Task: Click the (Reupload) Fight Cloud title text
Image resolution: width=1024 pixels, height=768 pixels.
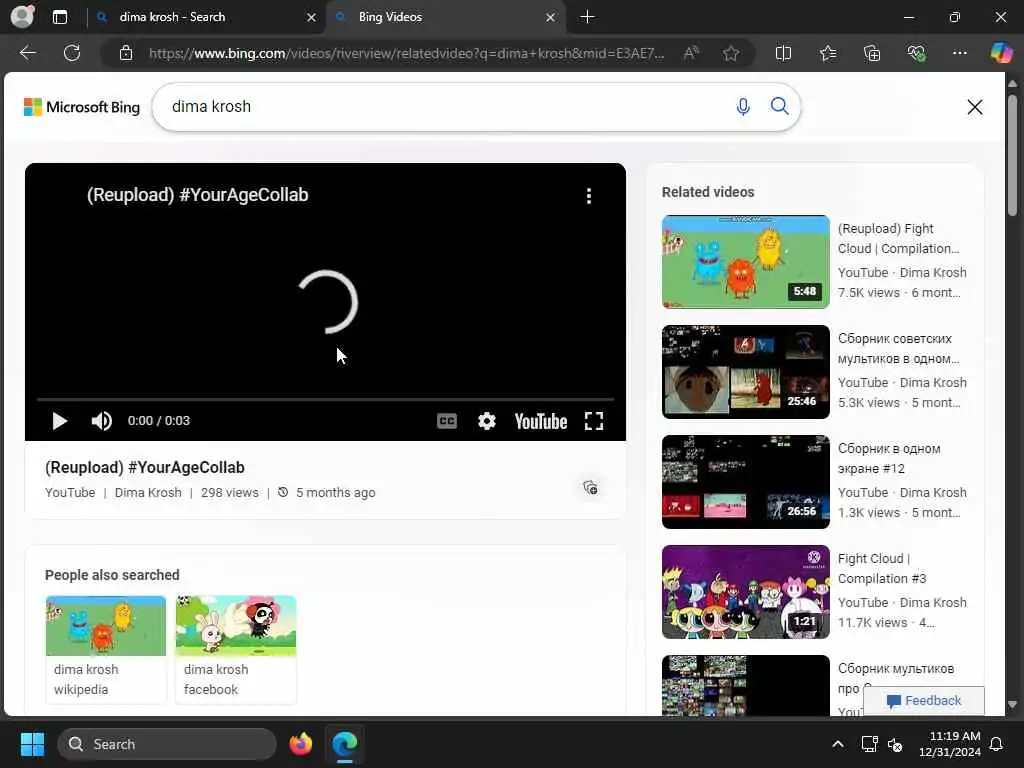Action: coord(899,238)
